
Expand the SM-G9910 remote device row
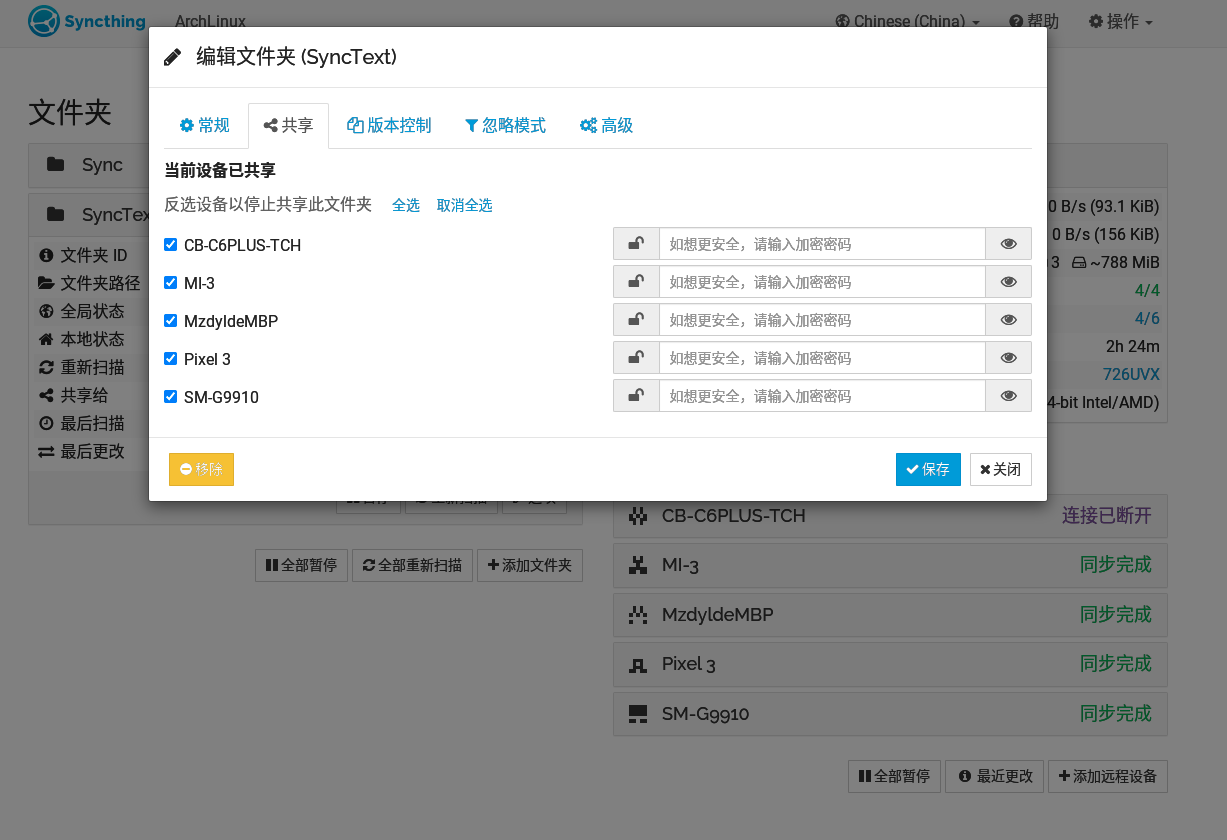pyautogui.click(x=890, y=713)
